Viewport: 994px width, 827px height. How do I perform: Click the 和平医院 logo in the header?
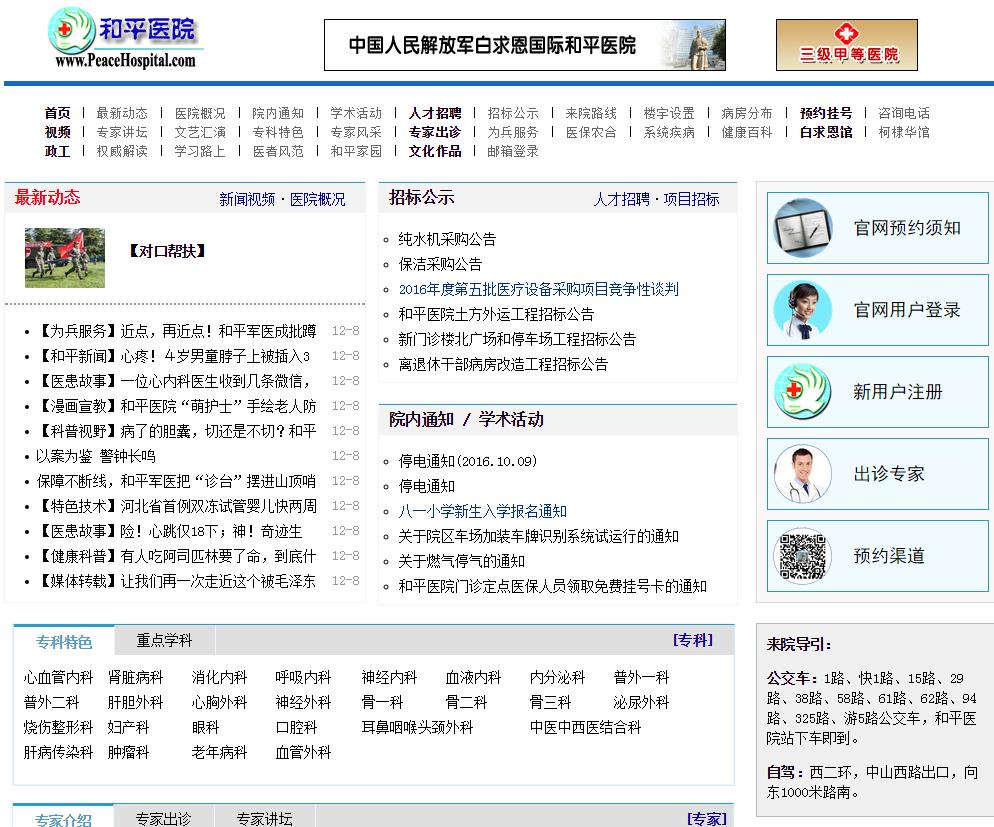point(124,39)
